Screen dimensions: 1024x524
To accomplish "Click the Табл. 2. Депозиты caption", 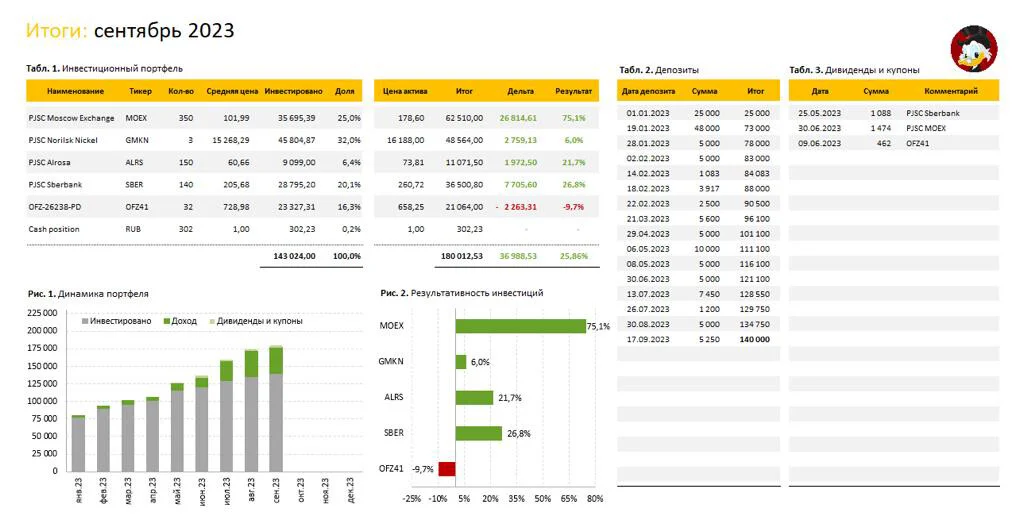I will [659, 70].
